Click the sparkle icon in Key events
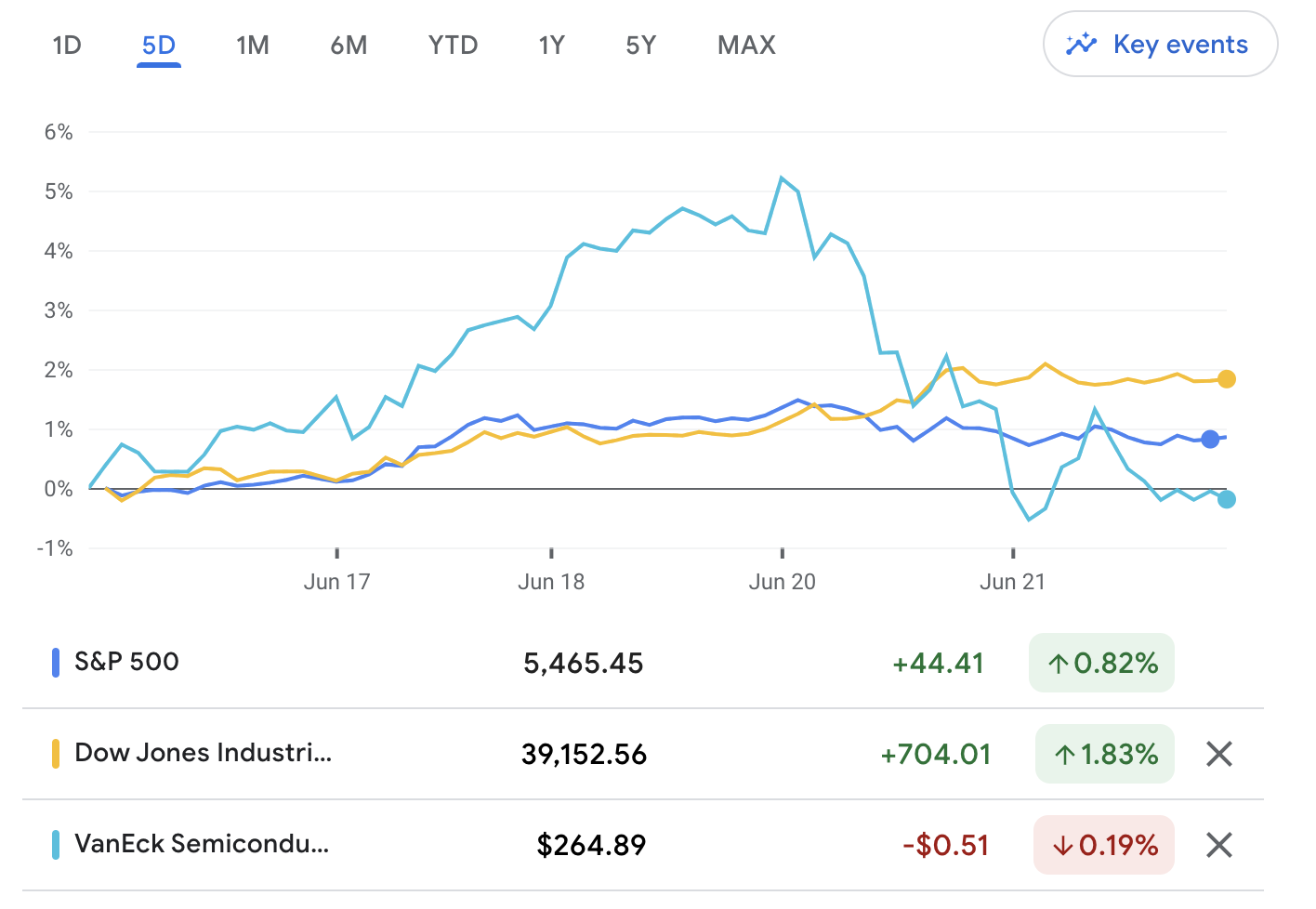The height and width of the screenshot is (909, 1316). coord(1081,45)
